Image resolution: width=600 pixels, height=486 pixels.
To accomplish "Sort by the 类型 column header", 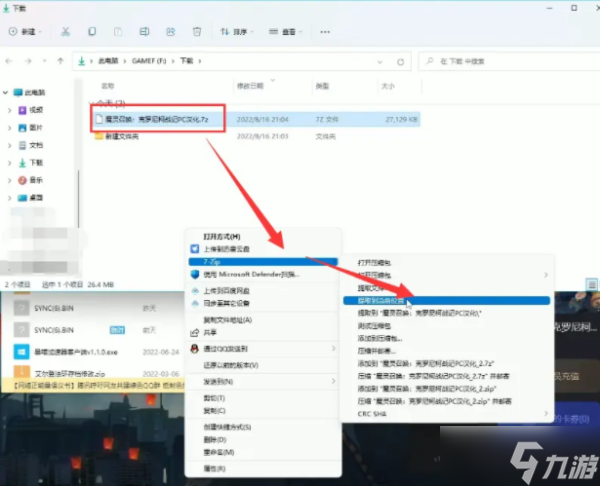I will coord(322,86).
